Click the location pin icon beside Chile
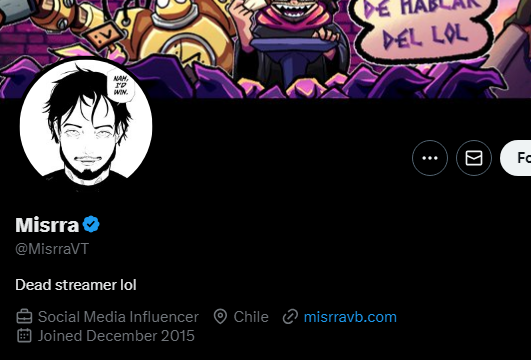 [220, 317]
